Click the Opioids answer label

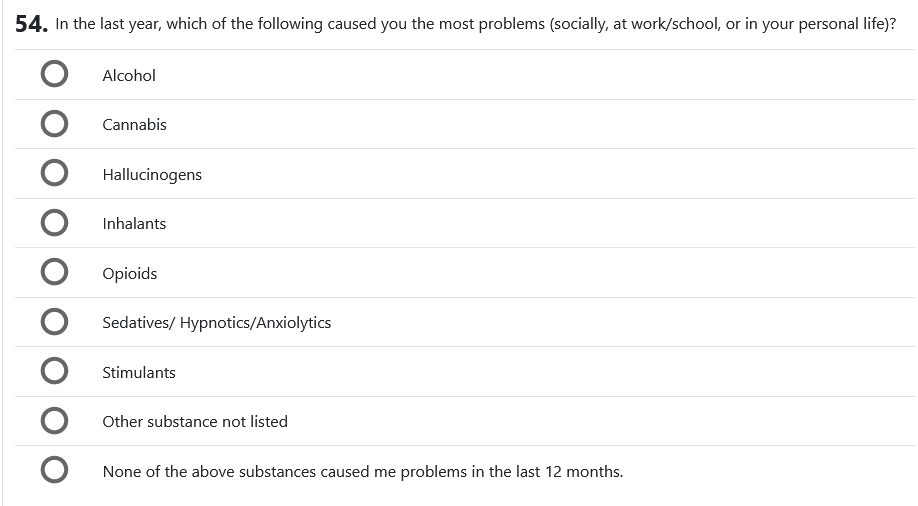[x=130, y=274]
